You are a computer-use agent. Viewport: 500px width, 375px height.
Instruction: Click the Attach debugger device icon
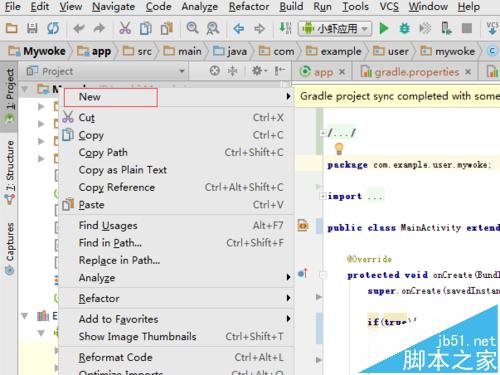[446, 28]
